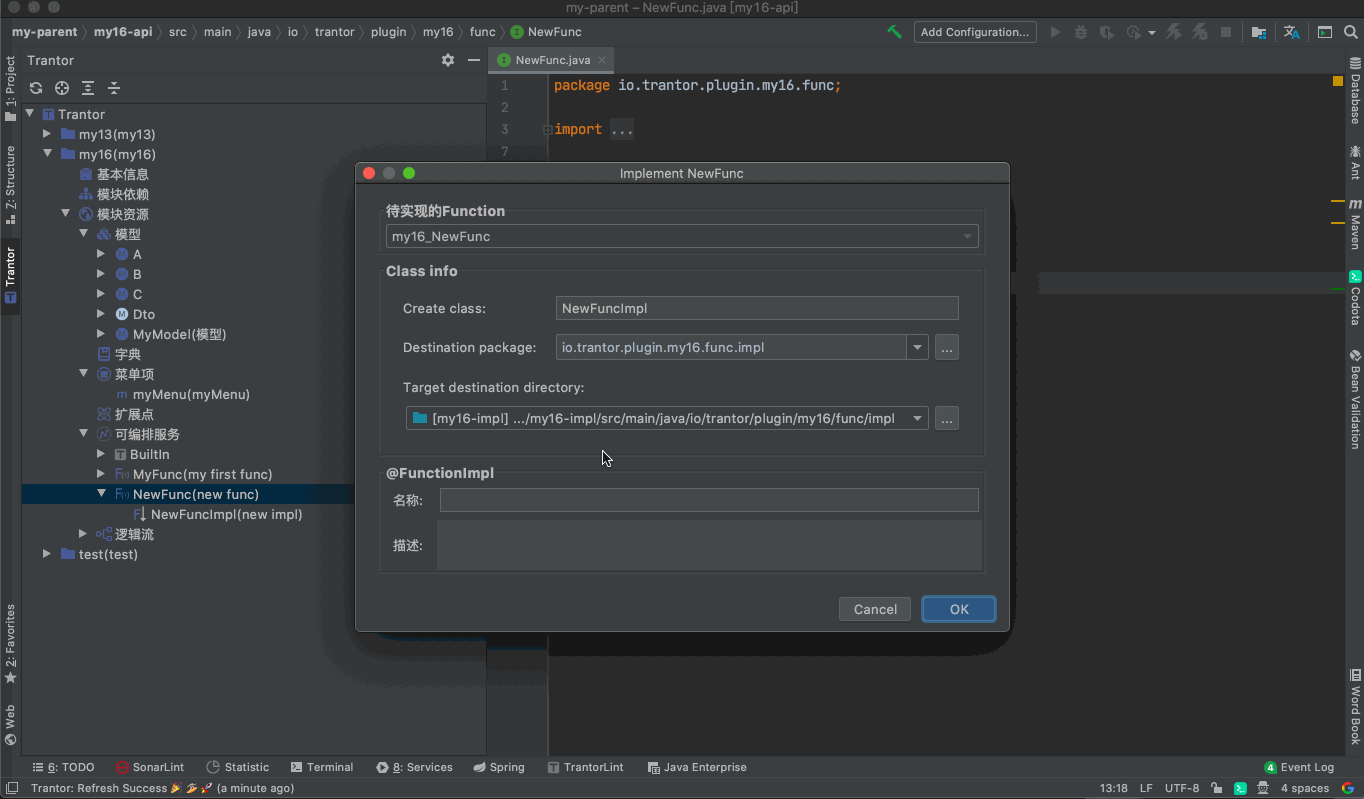Open Trantor panel settings gear

coord(448,60)
